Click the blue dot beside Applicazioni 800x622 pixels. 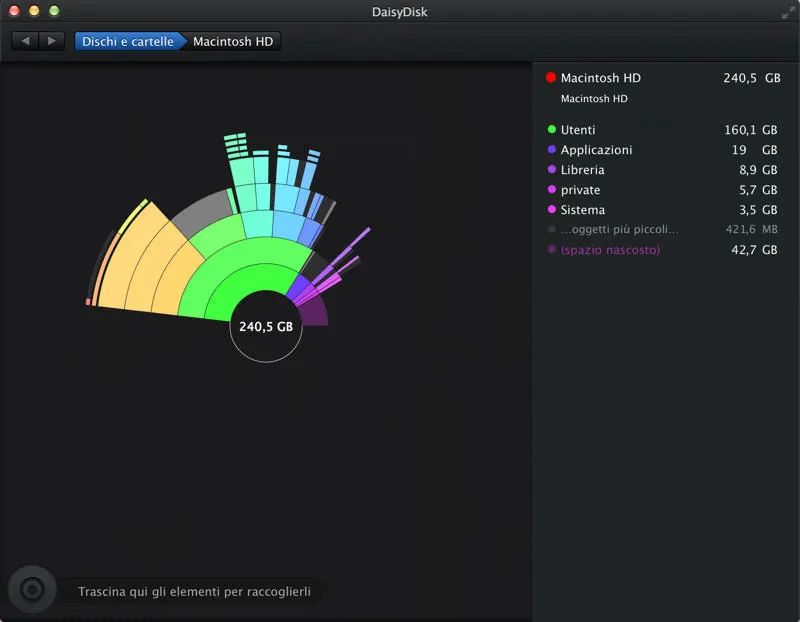[x=550, y=150]
